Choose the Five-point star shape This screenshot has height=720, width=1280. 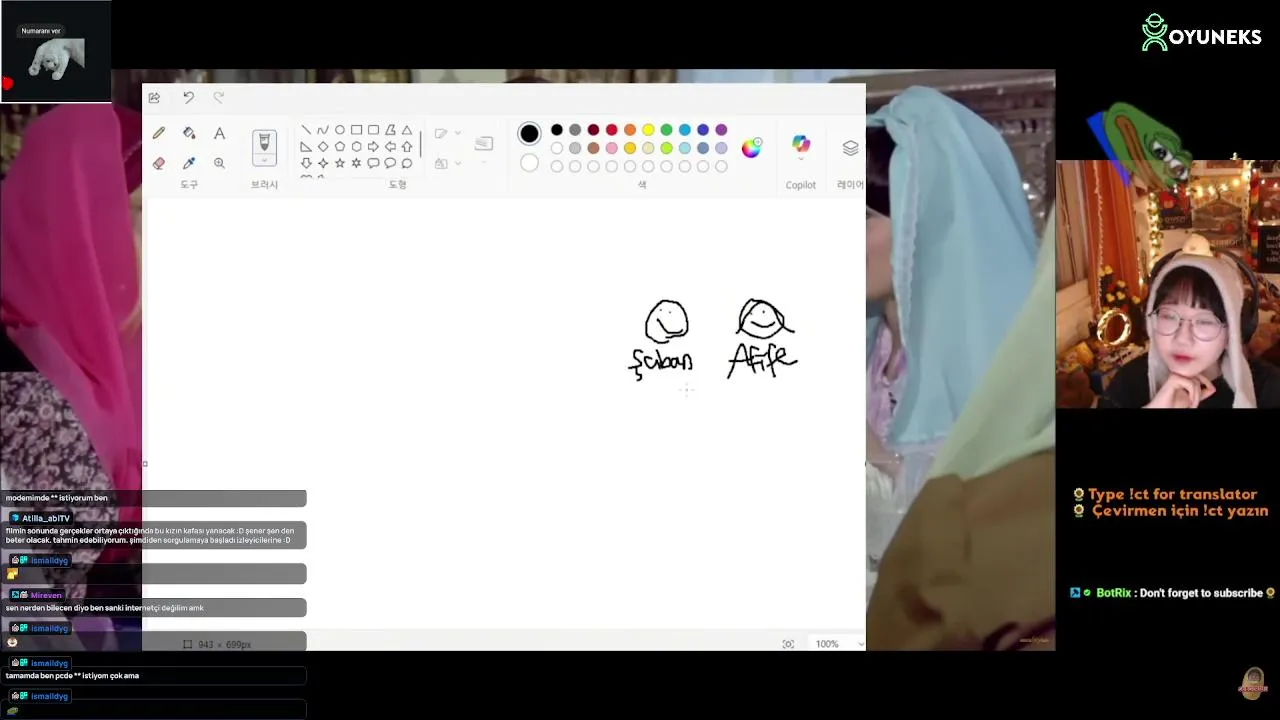click(x=340, y=163)
